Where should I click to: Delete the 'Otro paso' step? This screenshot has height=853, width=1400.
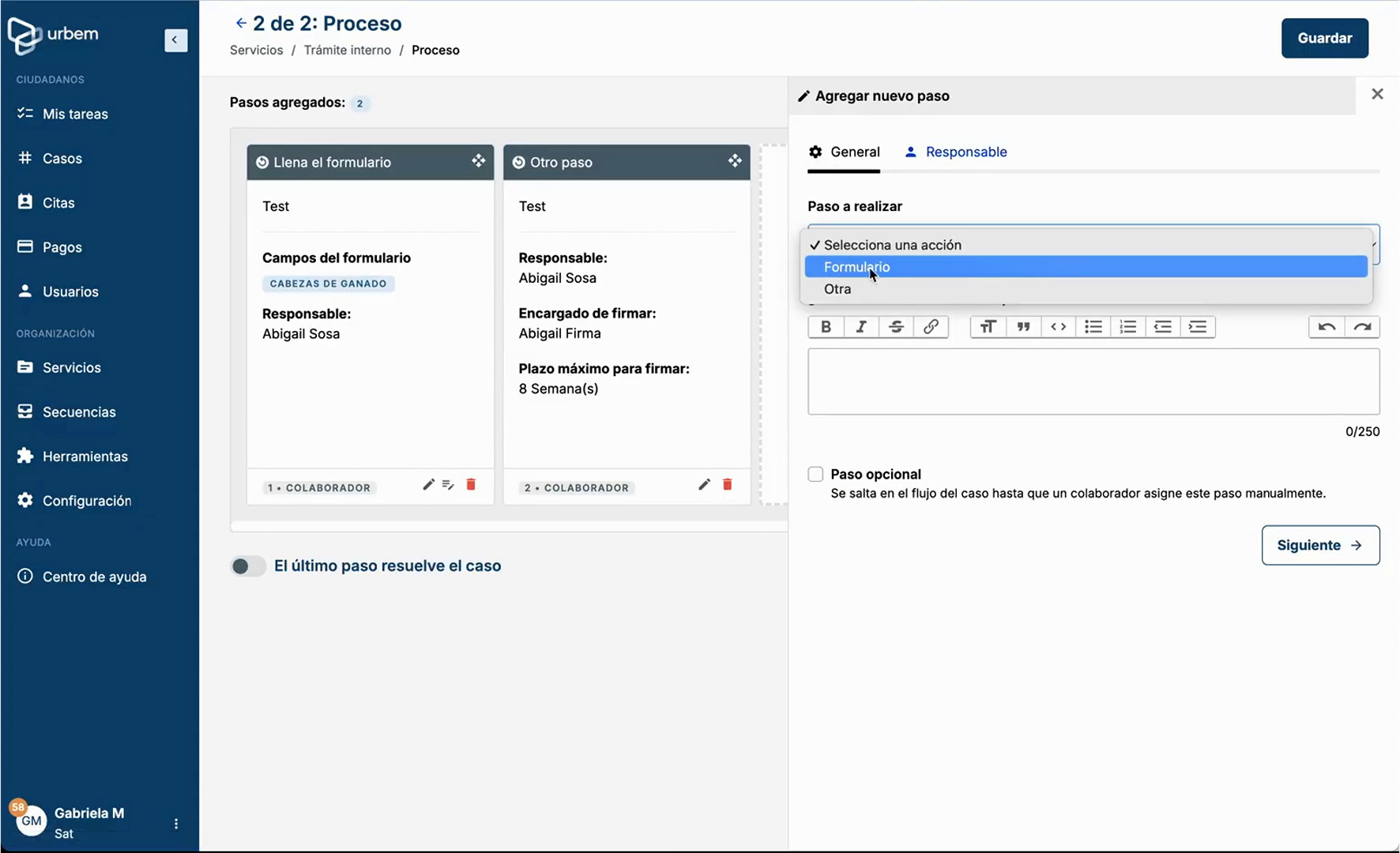728,484
